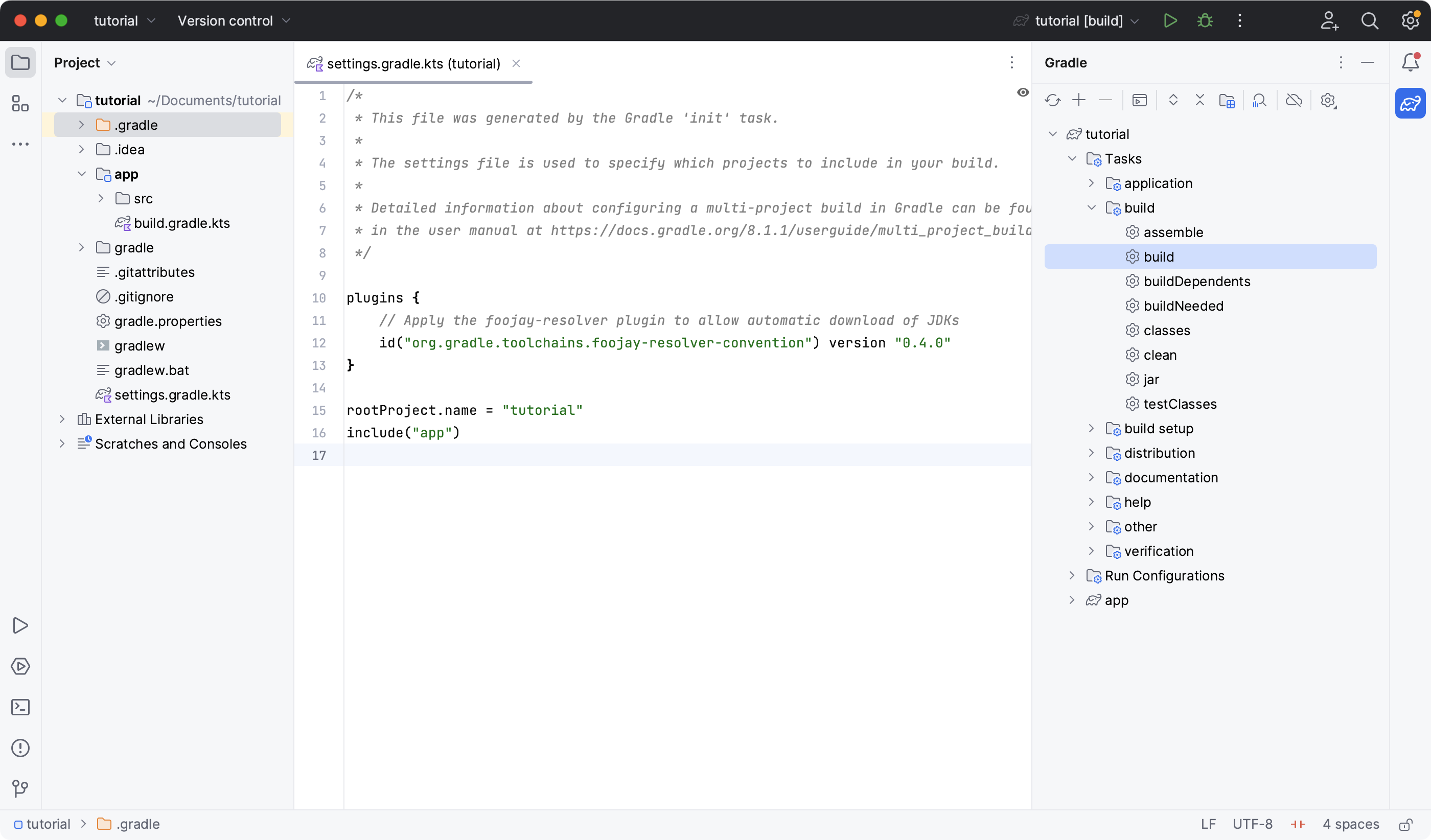Click the 4 spaces indent setting
This screenshot has width=1431, height=840.
point(1350,824)
